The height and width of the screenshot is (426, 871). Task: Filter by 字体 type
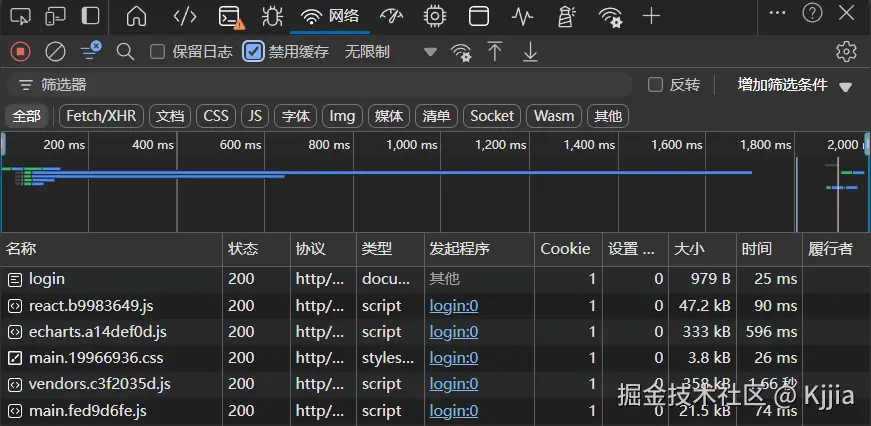coord(296,116)
